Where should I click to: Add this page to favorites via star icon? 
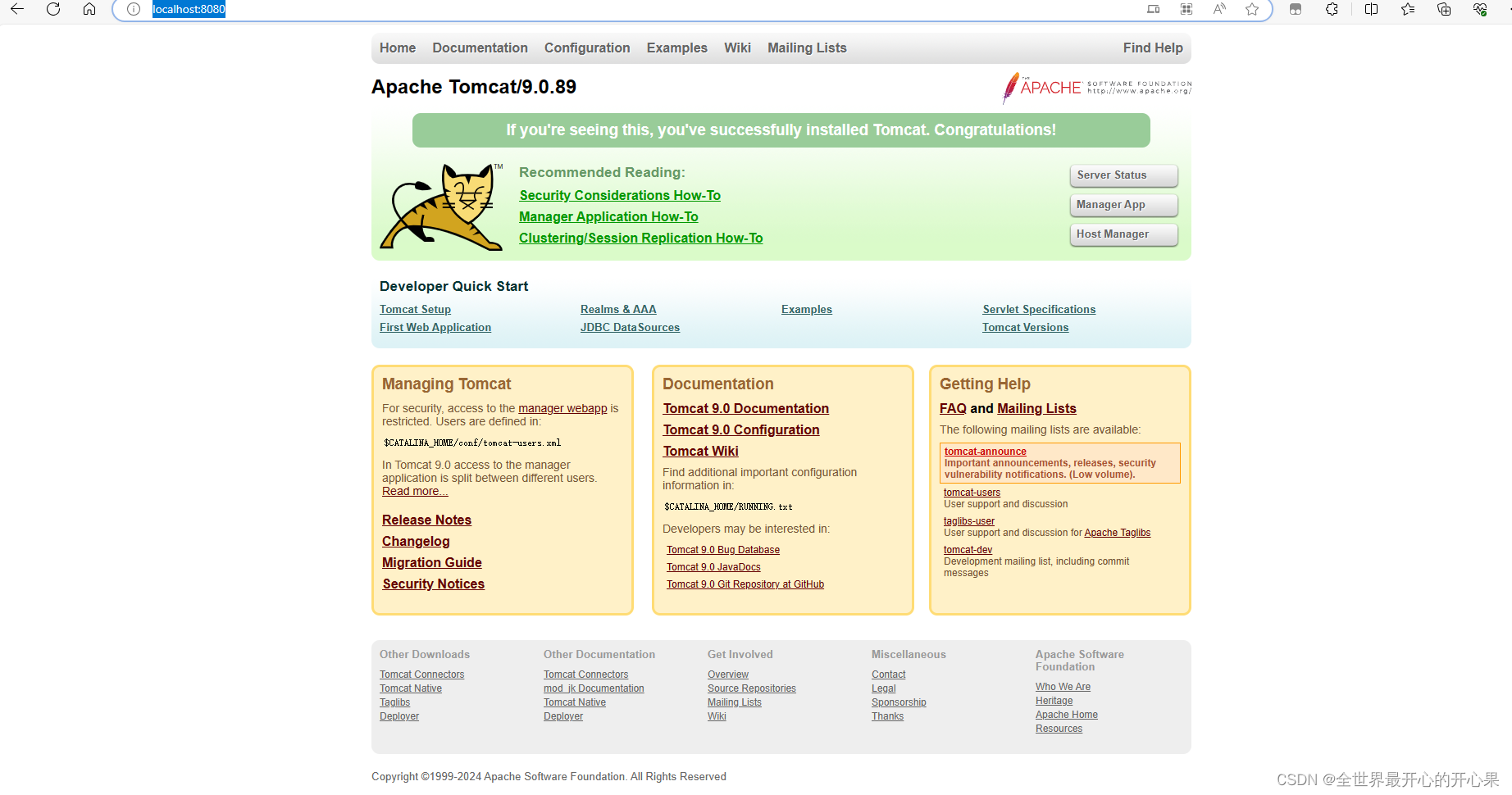pyautogui.click(x=1252, y=9)
